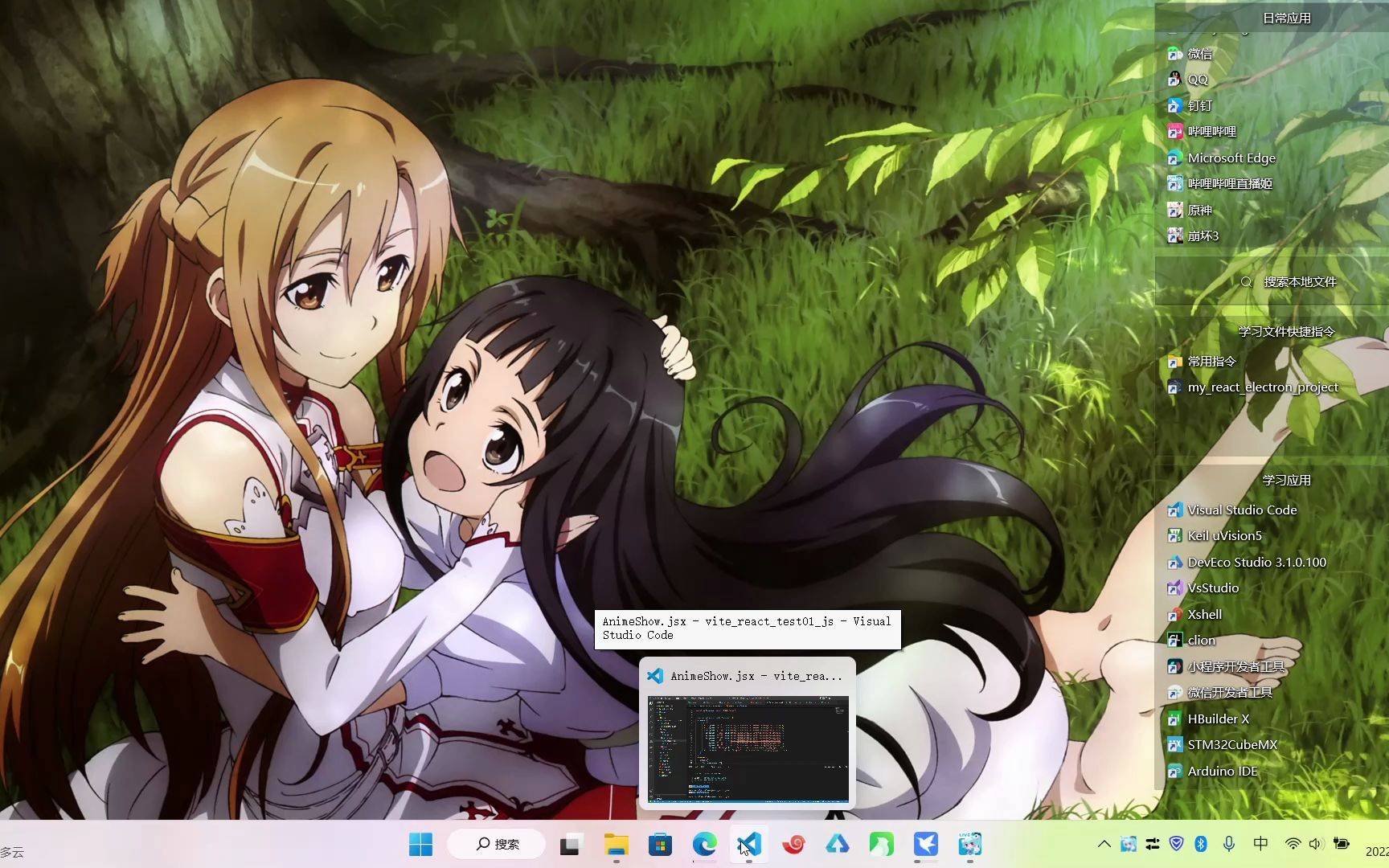Launch Microsoft Store from the taskbar
1389x868 pixels.
660,844
